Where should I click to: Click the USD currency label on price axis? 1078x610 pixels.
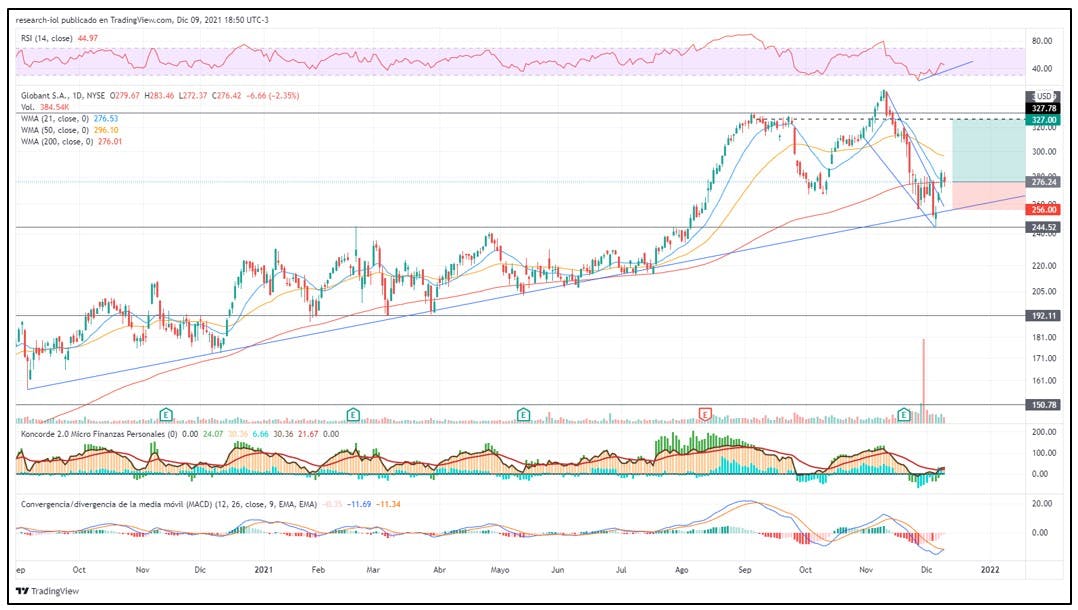1044,96
